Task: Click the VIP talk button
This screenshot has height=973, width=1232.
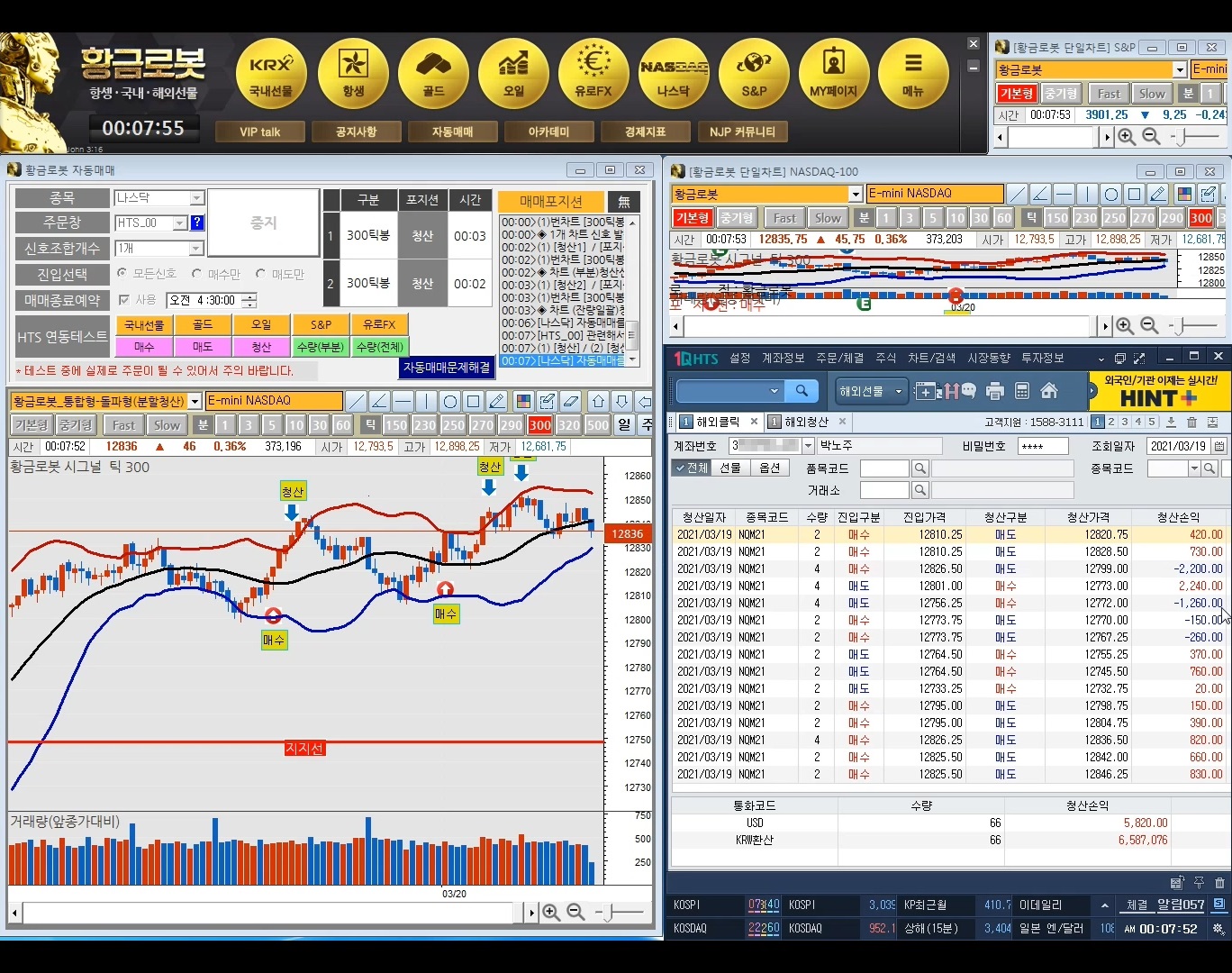Action: pos(260,132)
